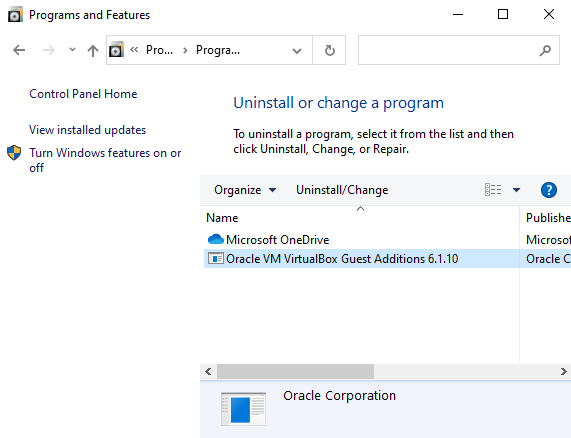
Task: Go up one level with Up arrow
Action: coord(93,50)
